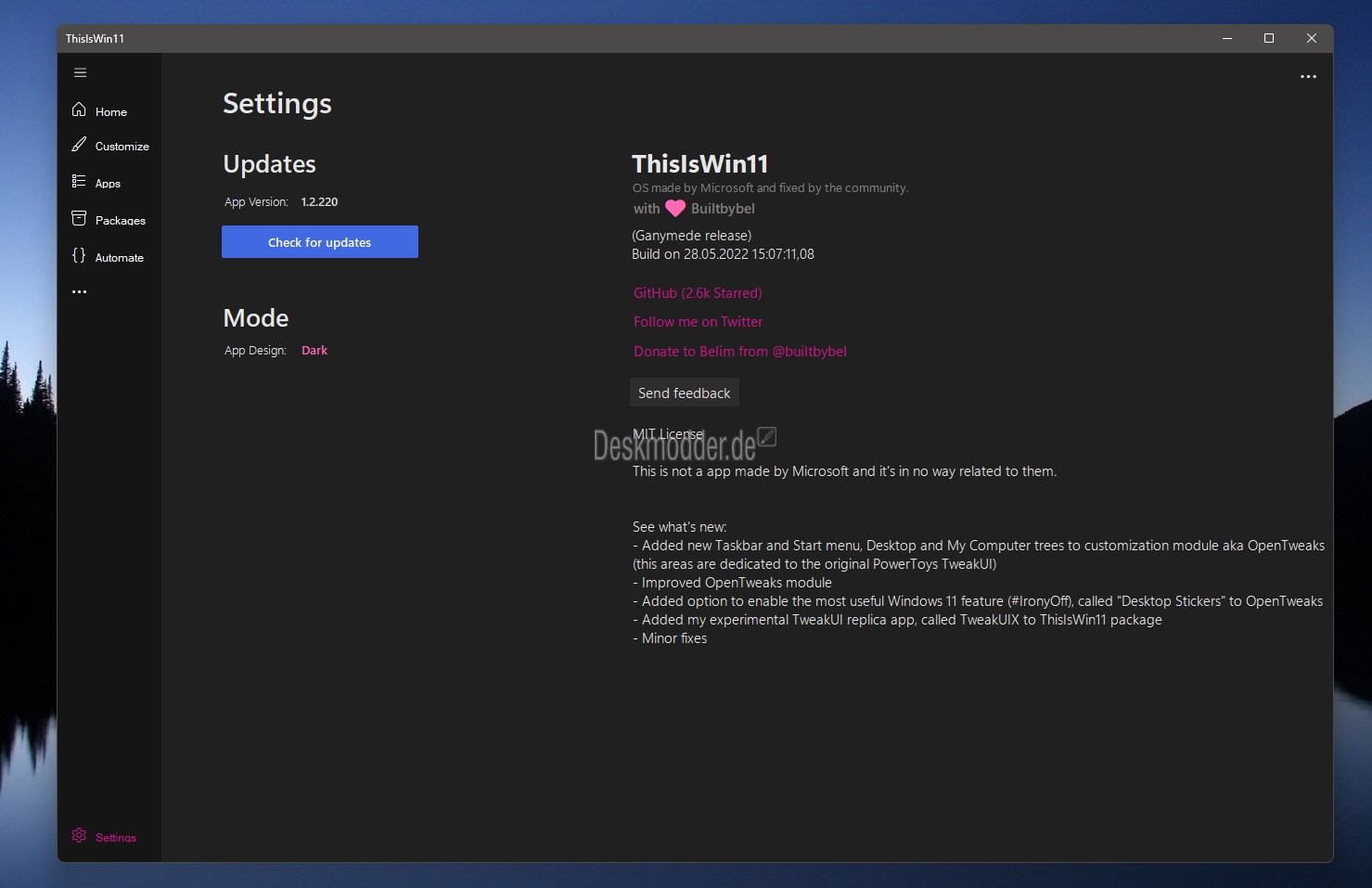Close the ThisIsWin11 window
Screen dimensions: 1372x888
point(1312,38)
